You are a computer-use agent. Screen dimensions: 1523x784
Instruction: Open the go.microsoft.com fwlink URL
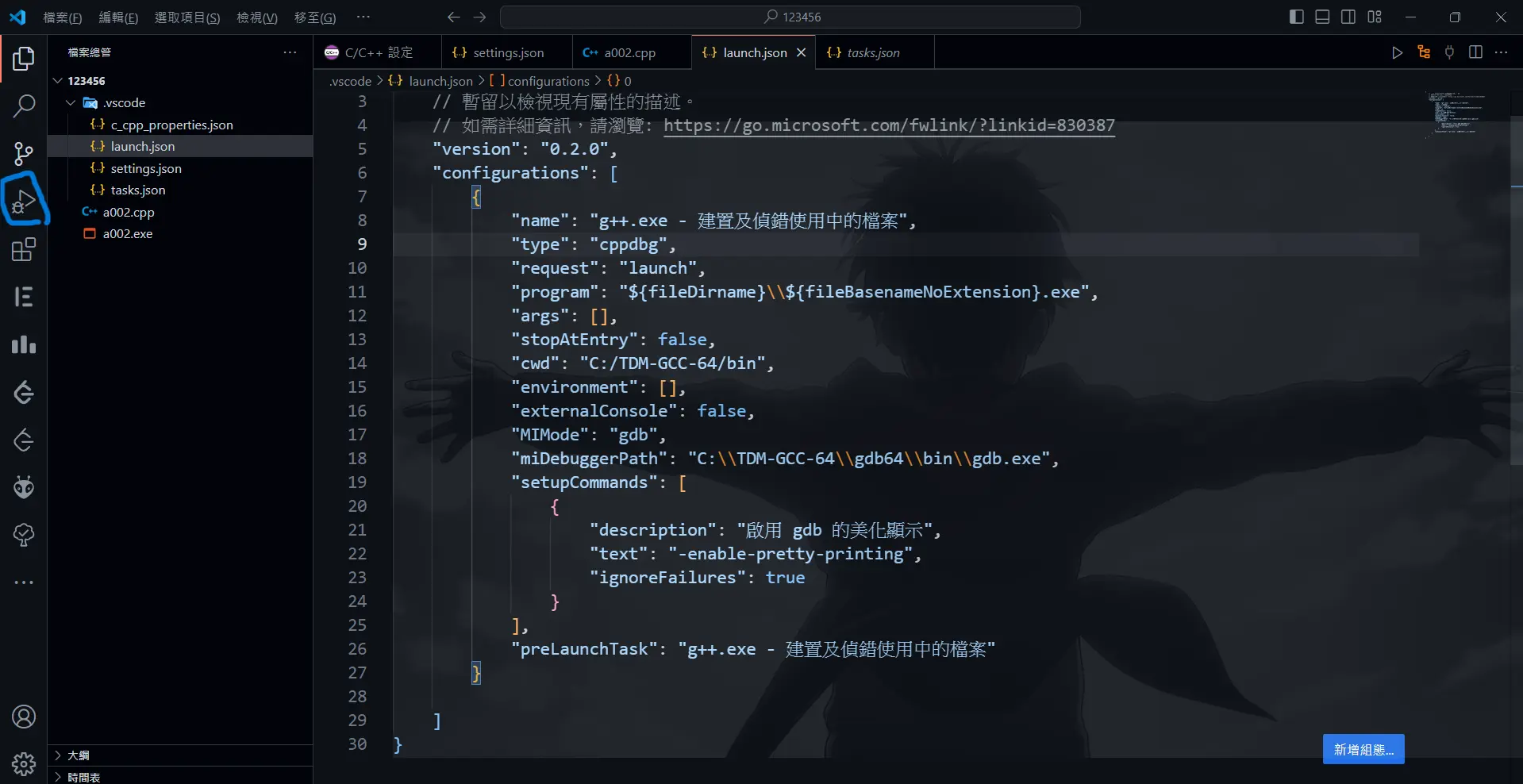click(x=889, y=125)
